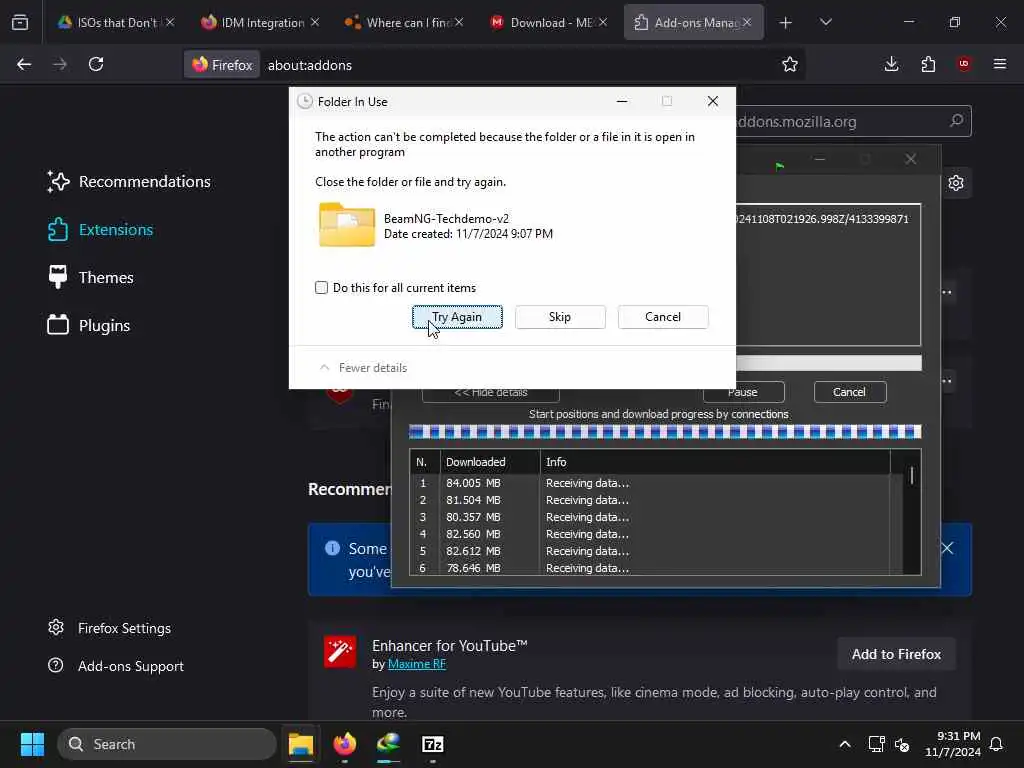Dismiss the blue info banner
Image resolution: width=1024 pixels, height=768 pixels.
pyautogui.click(x=947, y=549)
